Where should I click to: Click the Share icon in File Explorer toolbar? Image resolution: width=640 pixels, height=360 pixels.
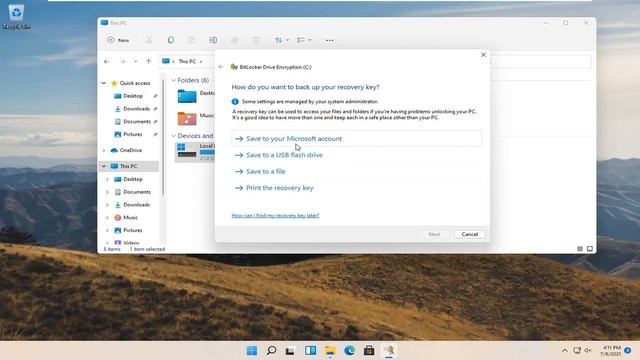pyautogui.click(x=235, y=40)
